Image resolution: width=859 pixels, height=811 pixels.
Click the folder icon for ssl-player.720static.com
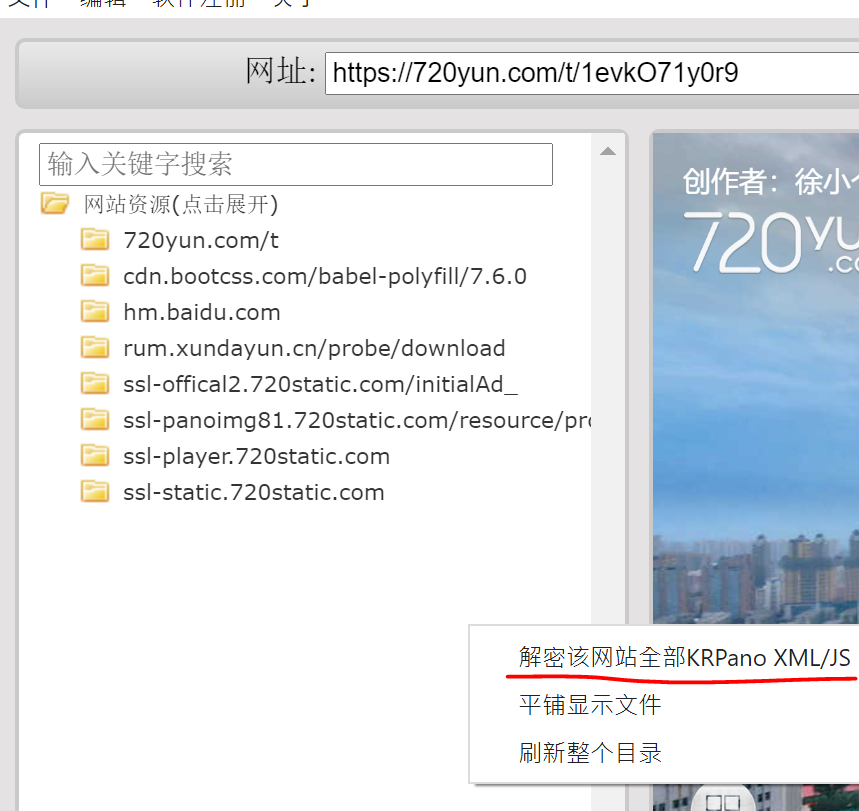(95, 455)
